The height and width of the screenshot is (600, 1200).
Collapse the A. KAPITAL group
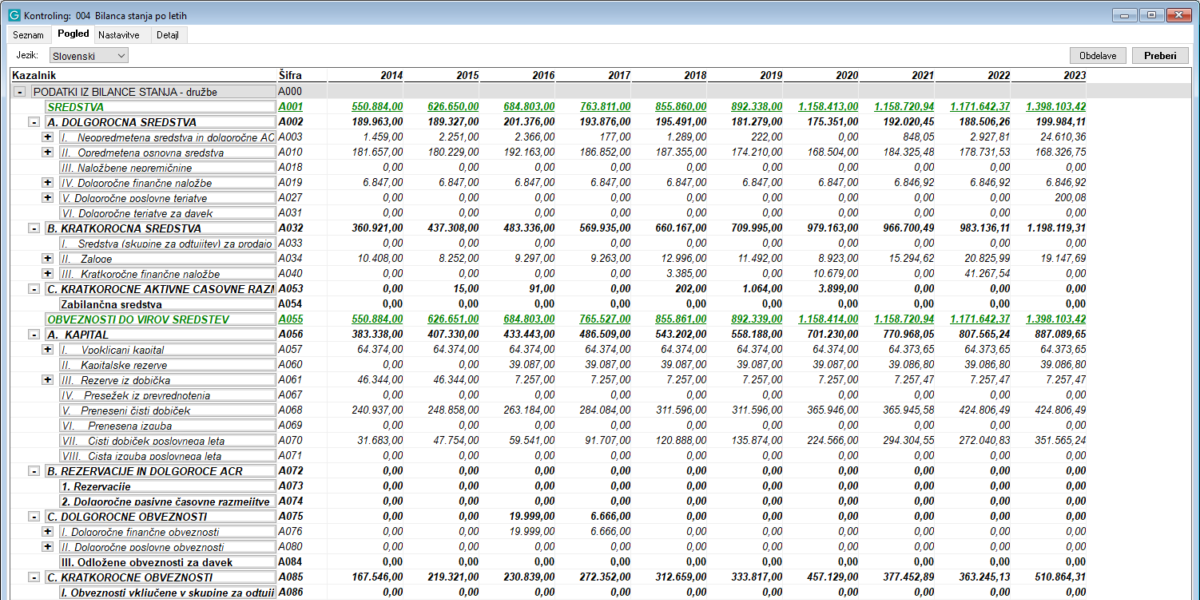(x=33, y=334)
